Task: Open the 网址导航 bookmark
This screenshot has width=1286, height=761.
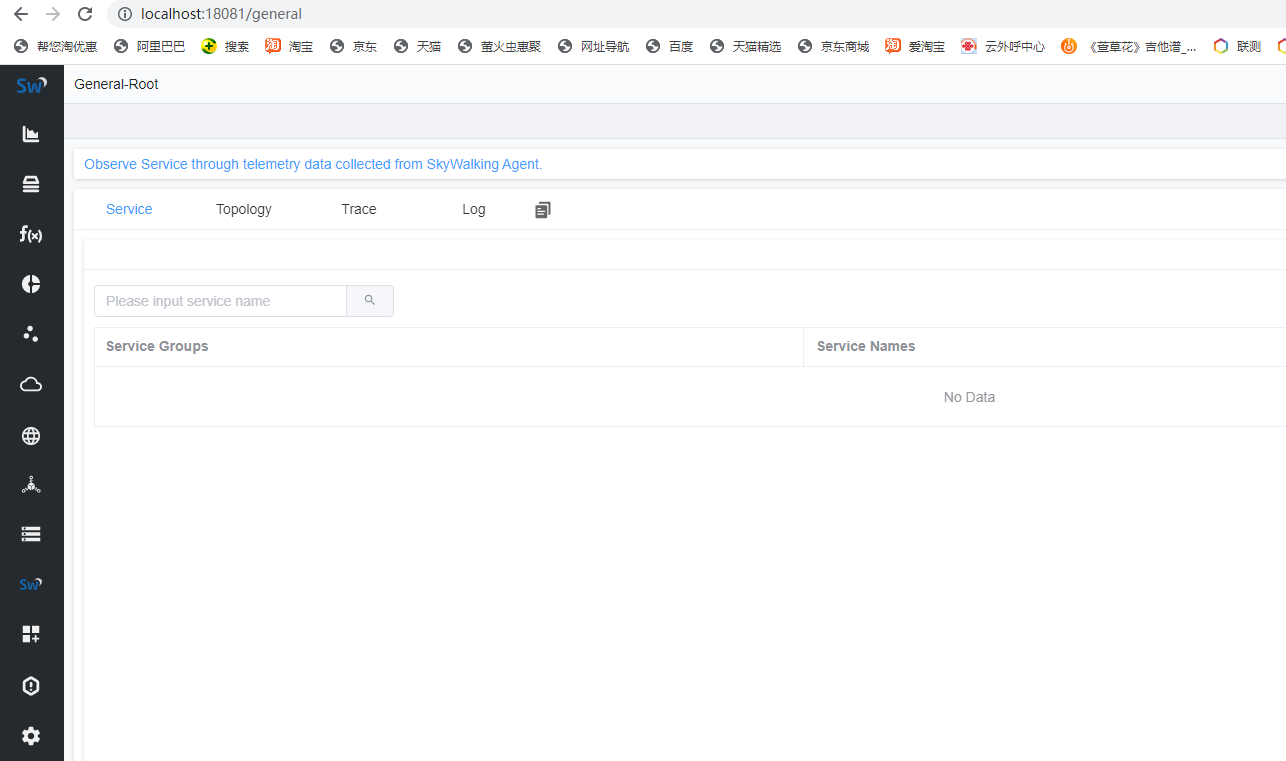Action: 594,46
